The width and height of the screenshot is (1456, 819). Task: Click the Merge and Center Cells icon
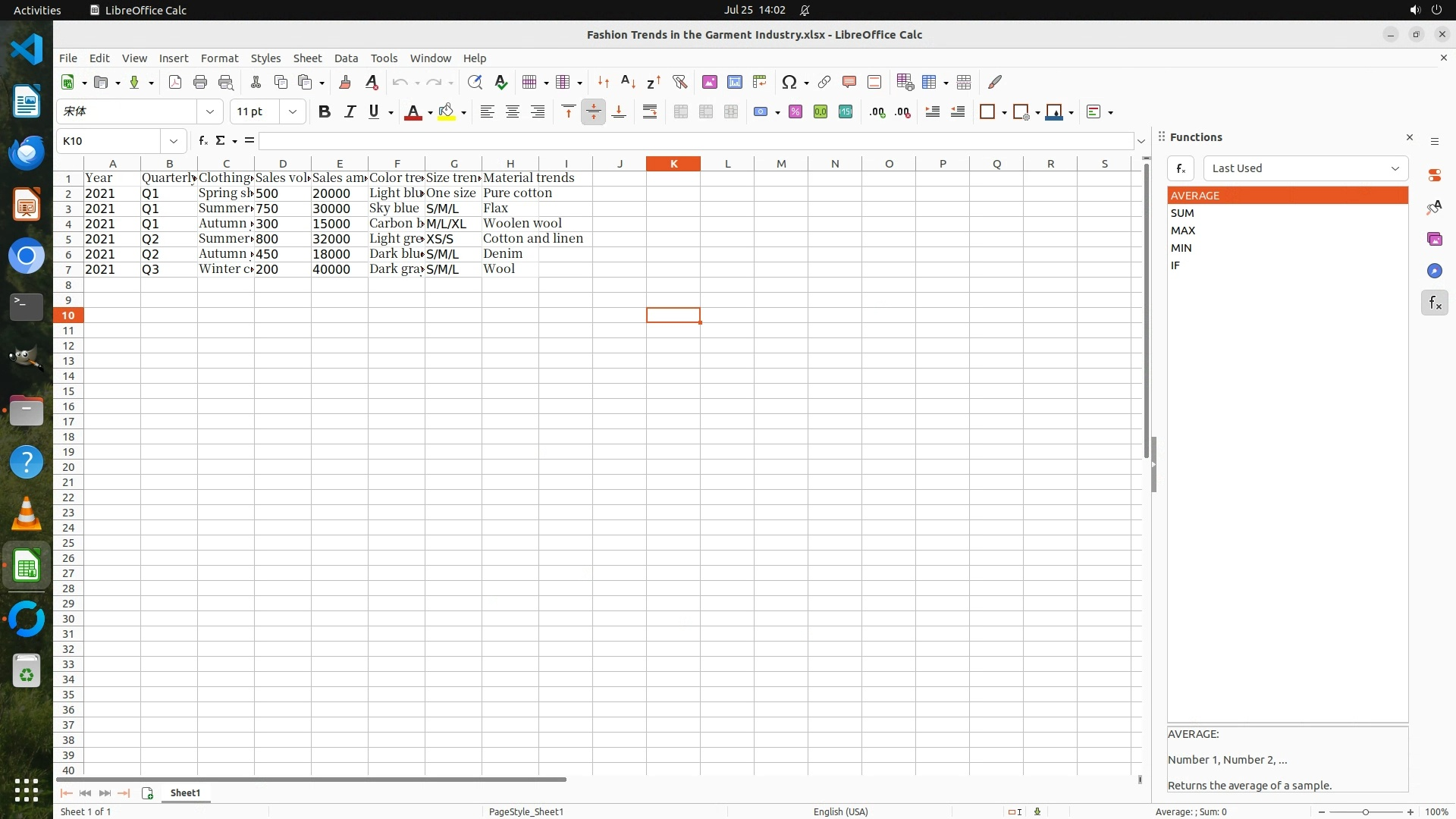pos(681,111)
